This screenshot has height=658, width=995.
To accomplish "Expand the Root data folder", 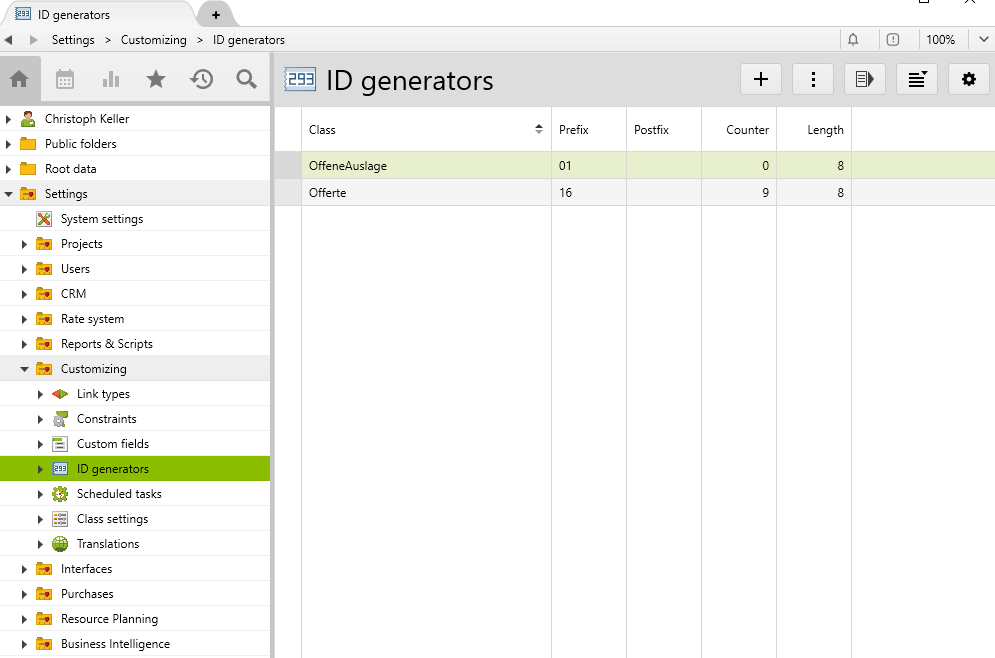I will tap(9, 169).
